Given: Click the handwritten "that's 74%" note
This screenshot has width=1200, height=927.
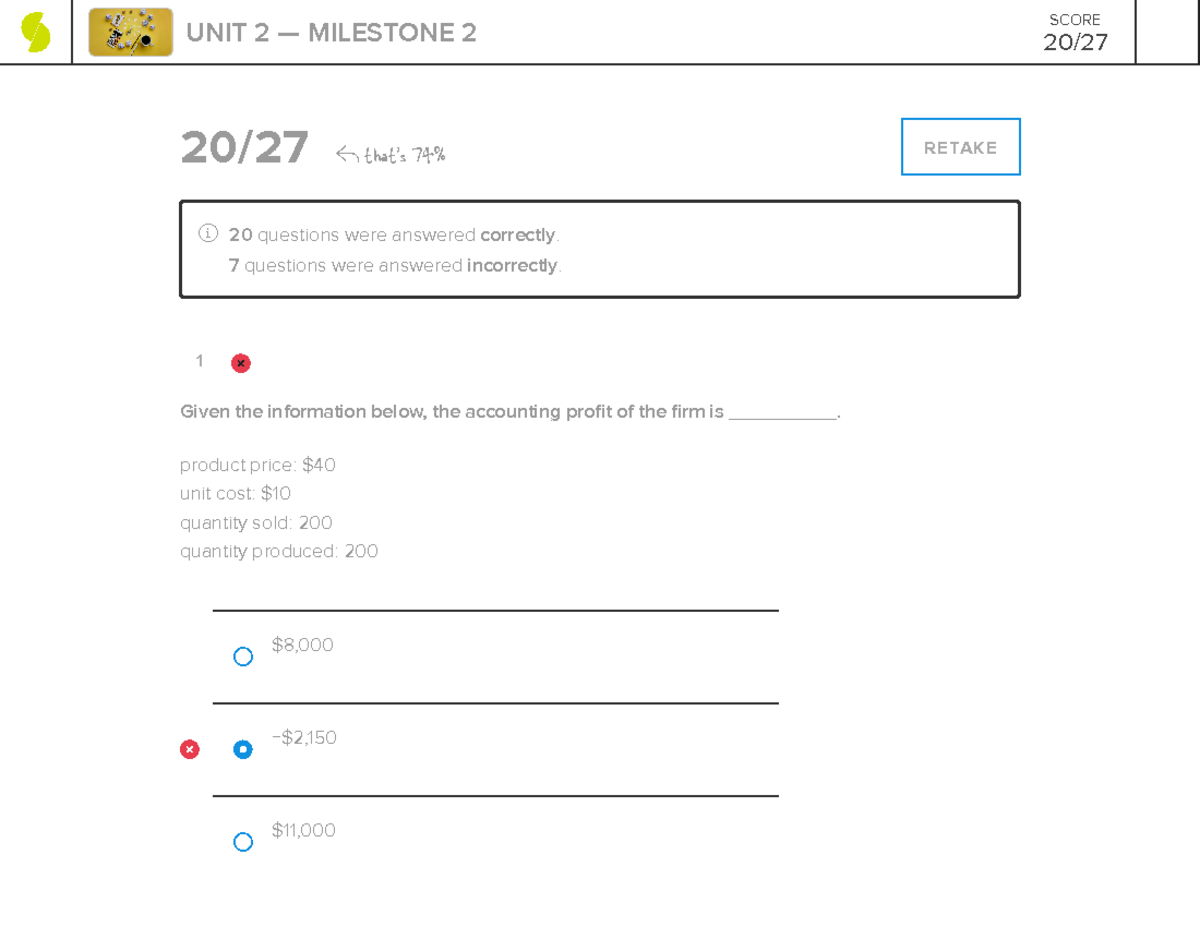Looking at the screenshot, I should click(404, 155).
